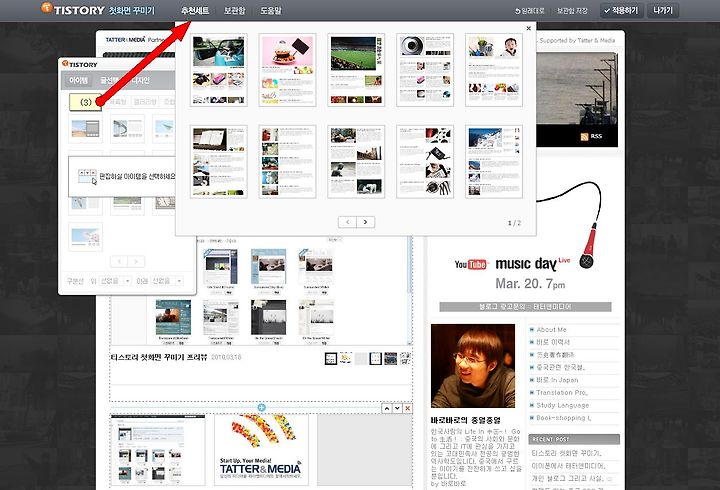
Task: Pick the cherry blossom sky item
Action: click(x=85, y=237)
